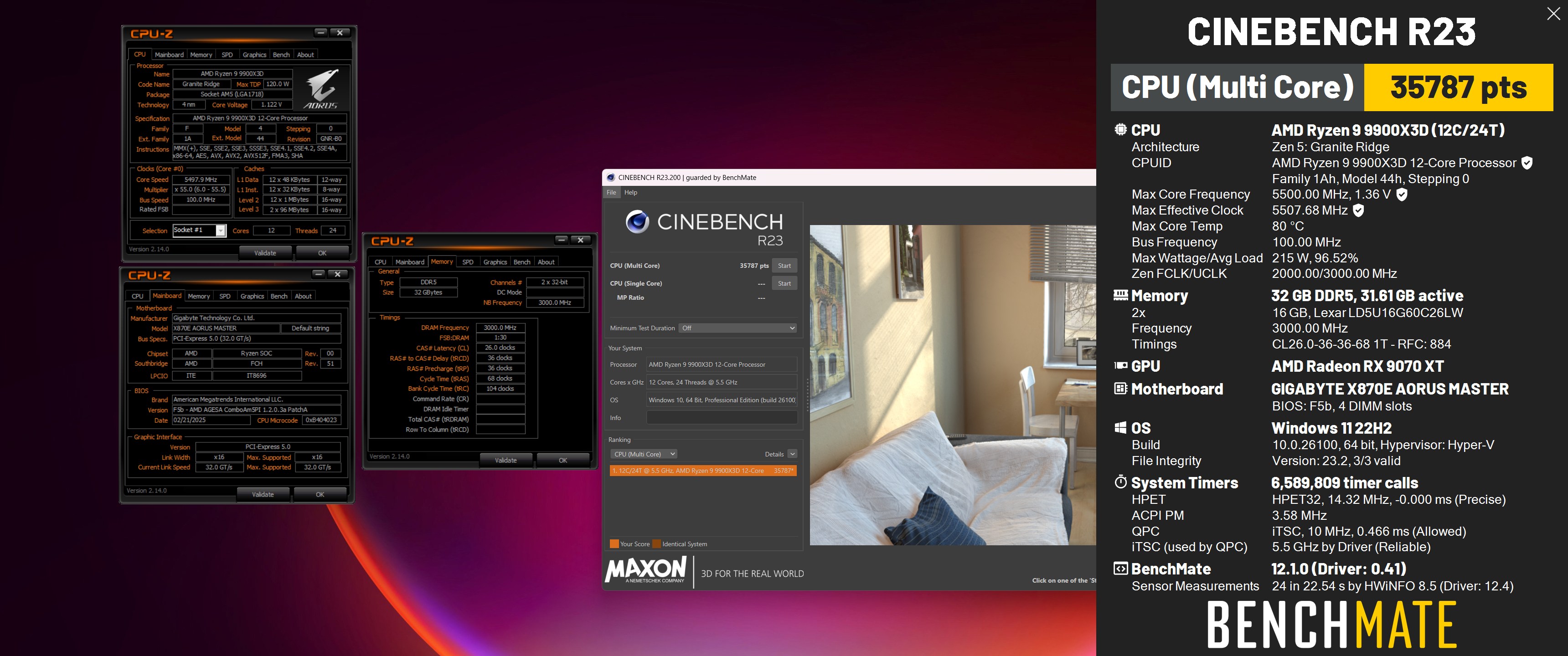
Task: Click the CAS# Latency value 26.0 clocks
Action: tap(500, 348)
